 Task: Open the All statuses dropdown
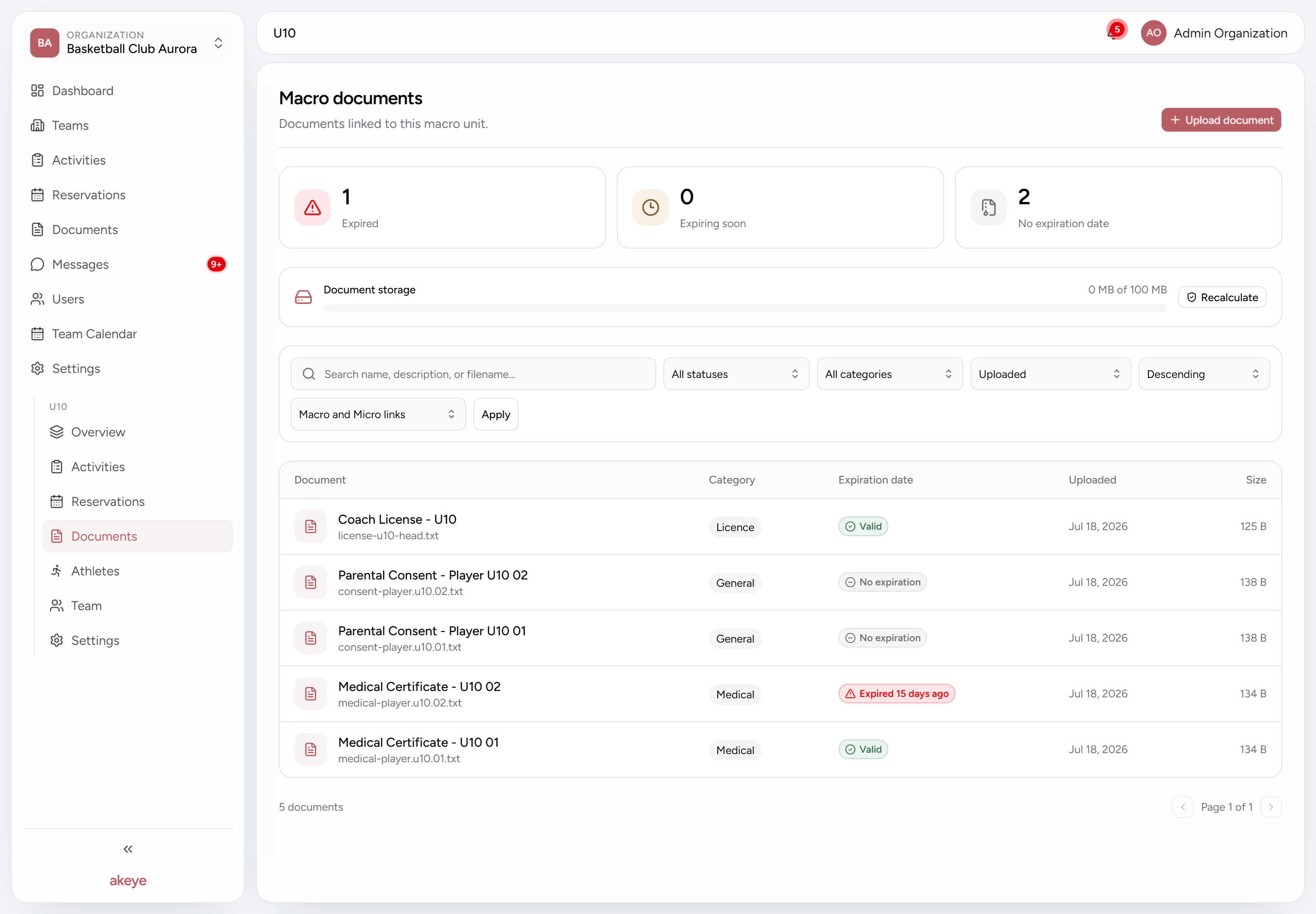tap(736, 374)
